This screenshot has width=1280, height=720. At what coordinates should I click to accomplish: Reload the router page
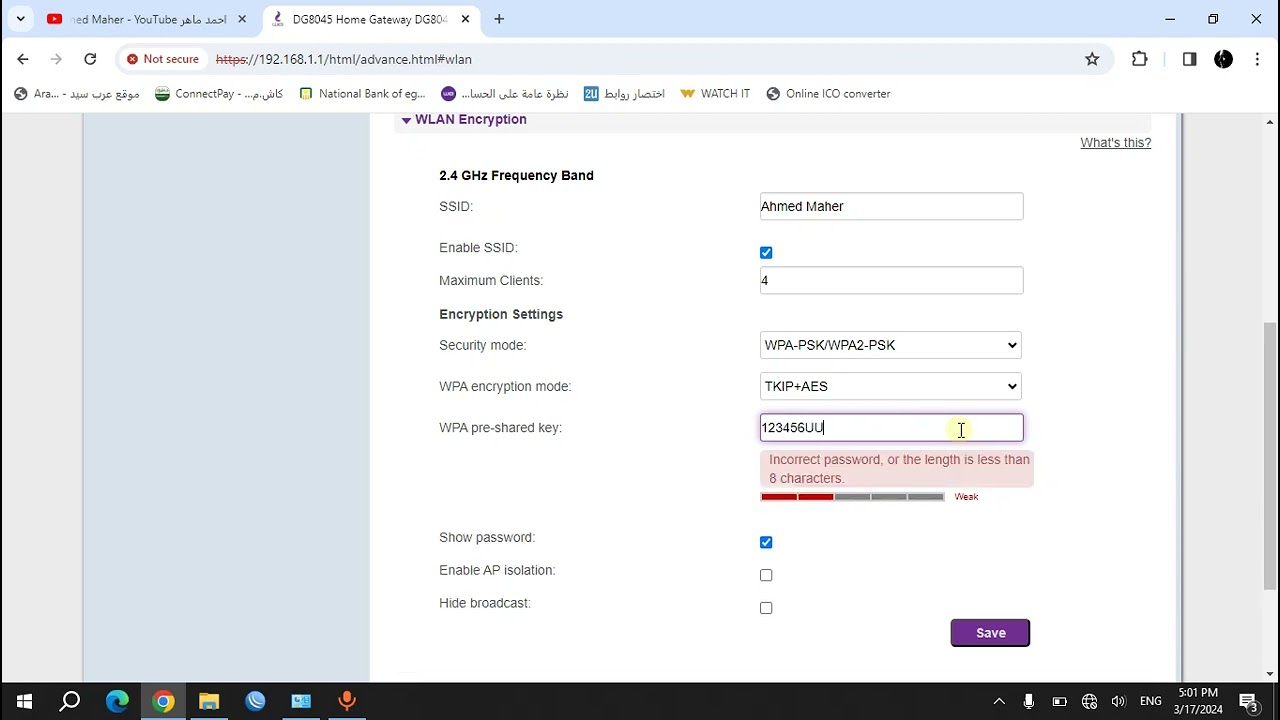tap(90, 59)
